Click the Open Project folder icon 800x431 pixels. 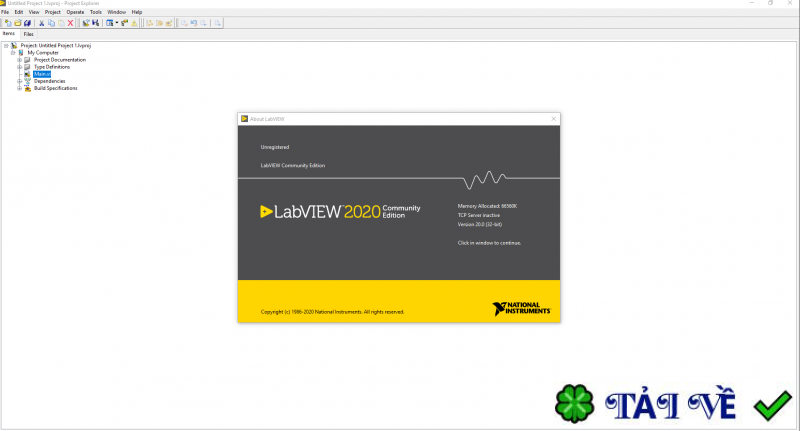(x=18, y=23)
